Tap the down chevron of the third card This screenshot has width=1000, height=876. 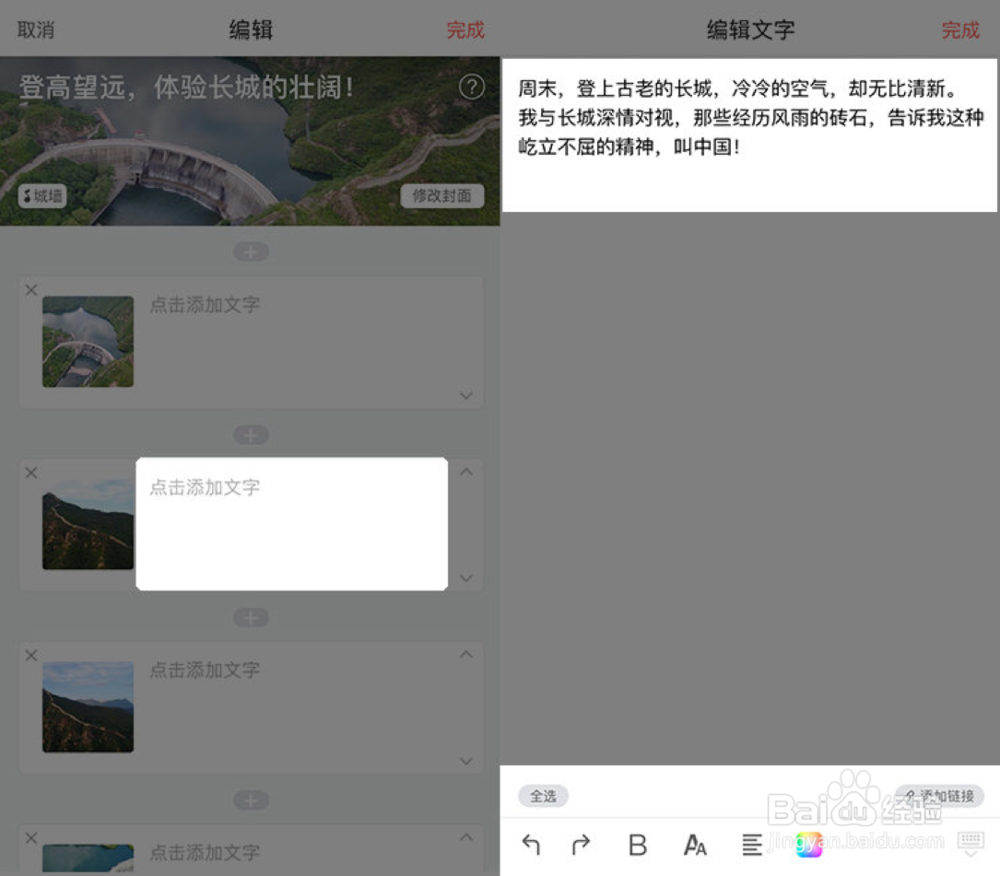[466, 761]
